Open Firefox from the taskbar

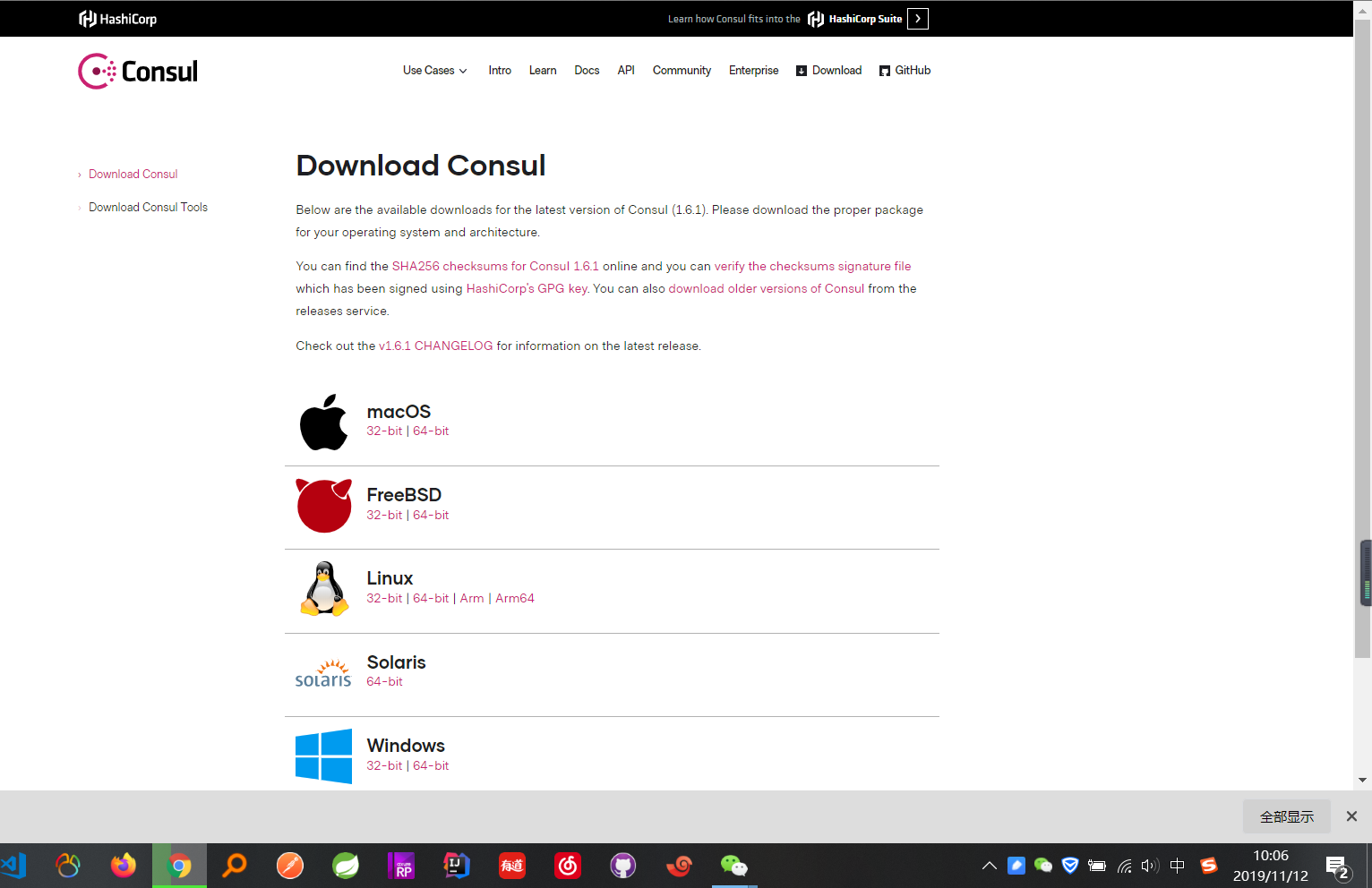coord(124,866)
